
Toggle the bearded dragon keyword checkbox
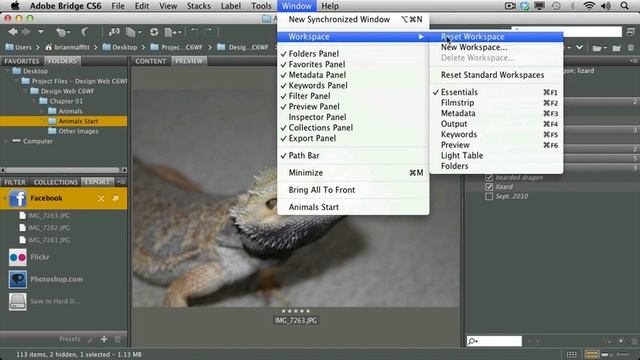[x=489, y=178]
